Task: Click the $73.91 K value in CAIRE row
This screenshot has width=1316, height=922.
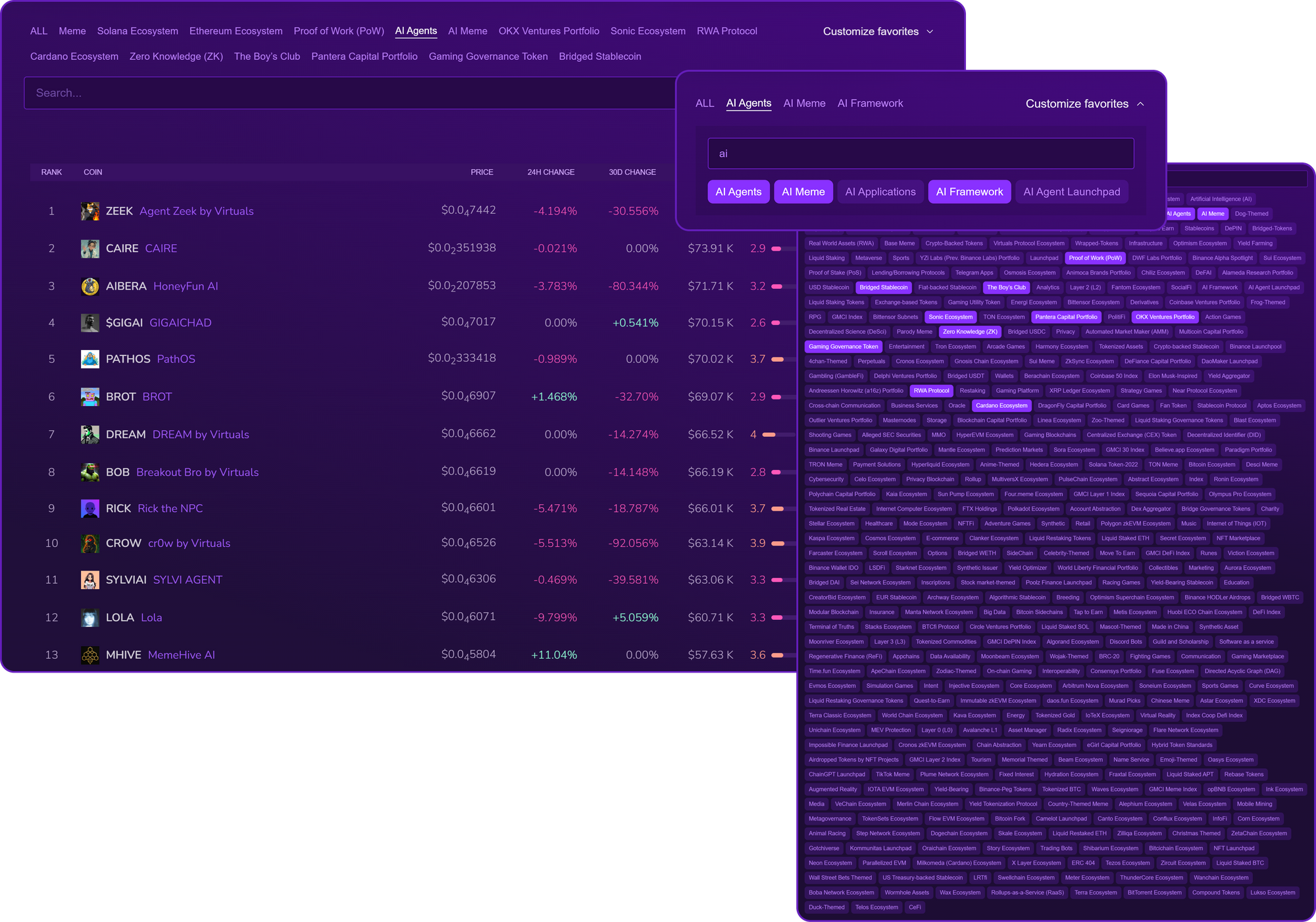Action: pos(711,249)
